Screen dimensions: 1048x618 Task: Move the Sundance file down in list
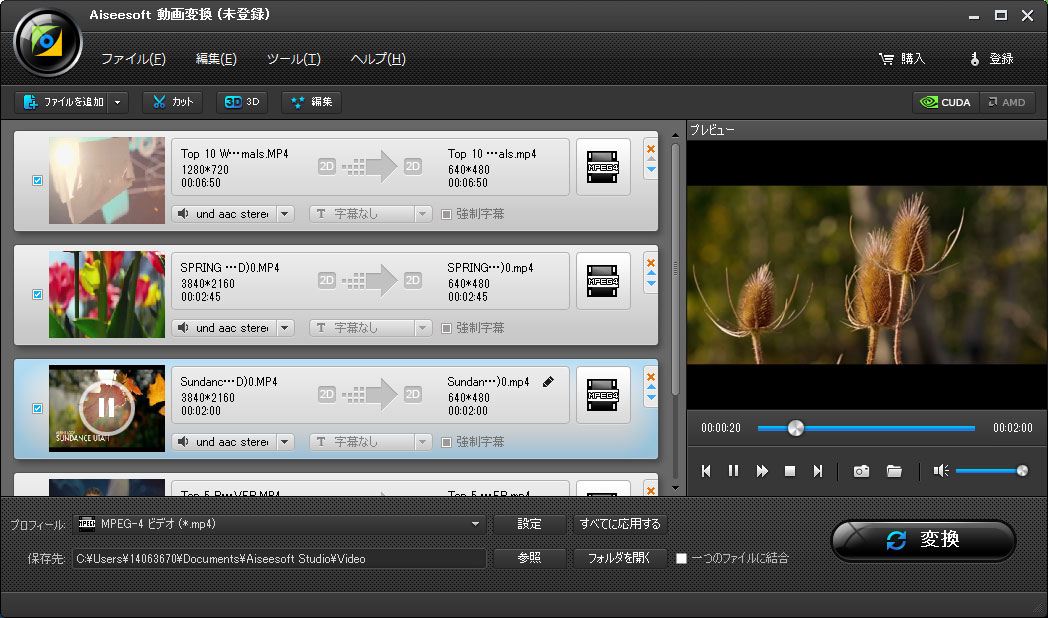coord(651,398)
